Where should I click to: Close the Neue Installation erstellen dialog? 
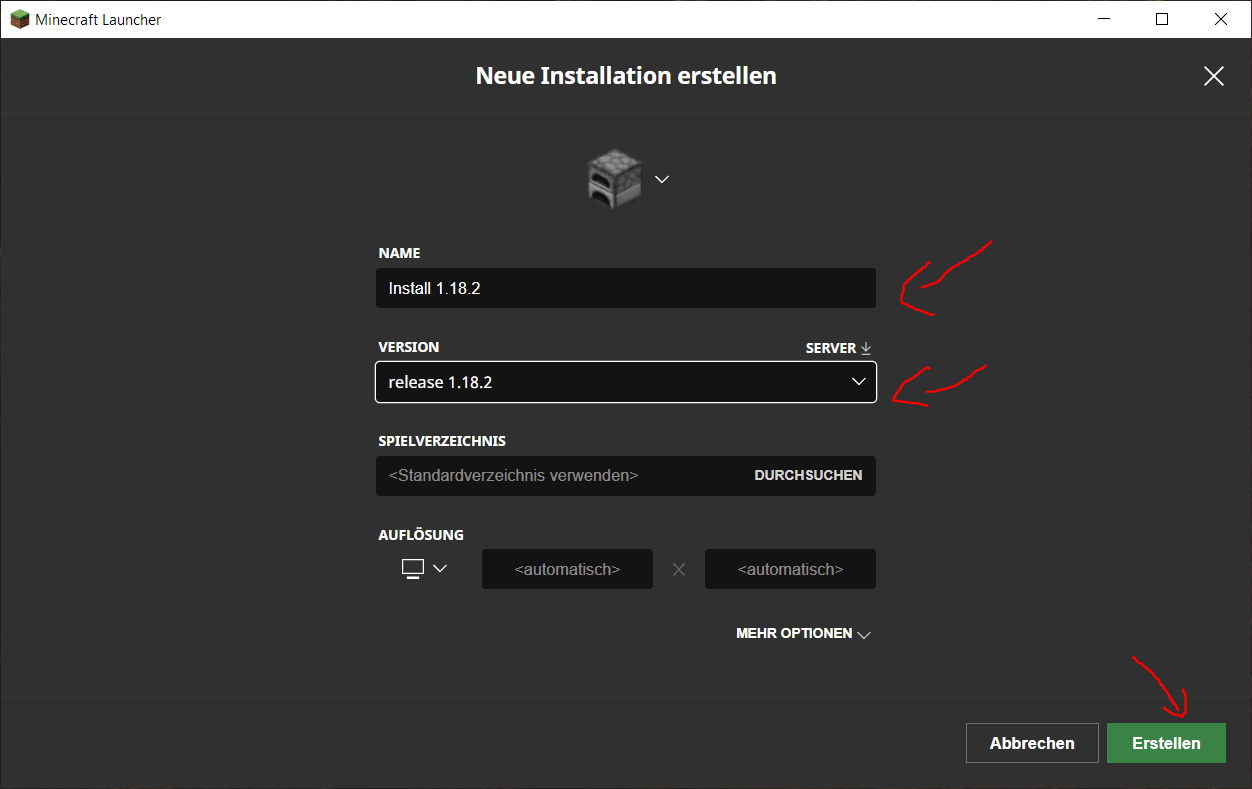coord(1214,76)
